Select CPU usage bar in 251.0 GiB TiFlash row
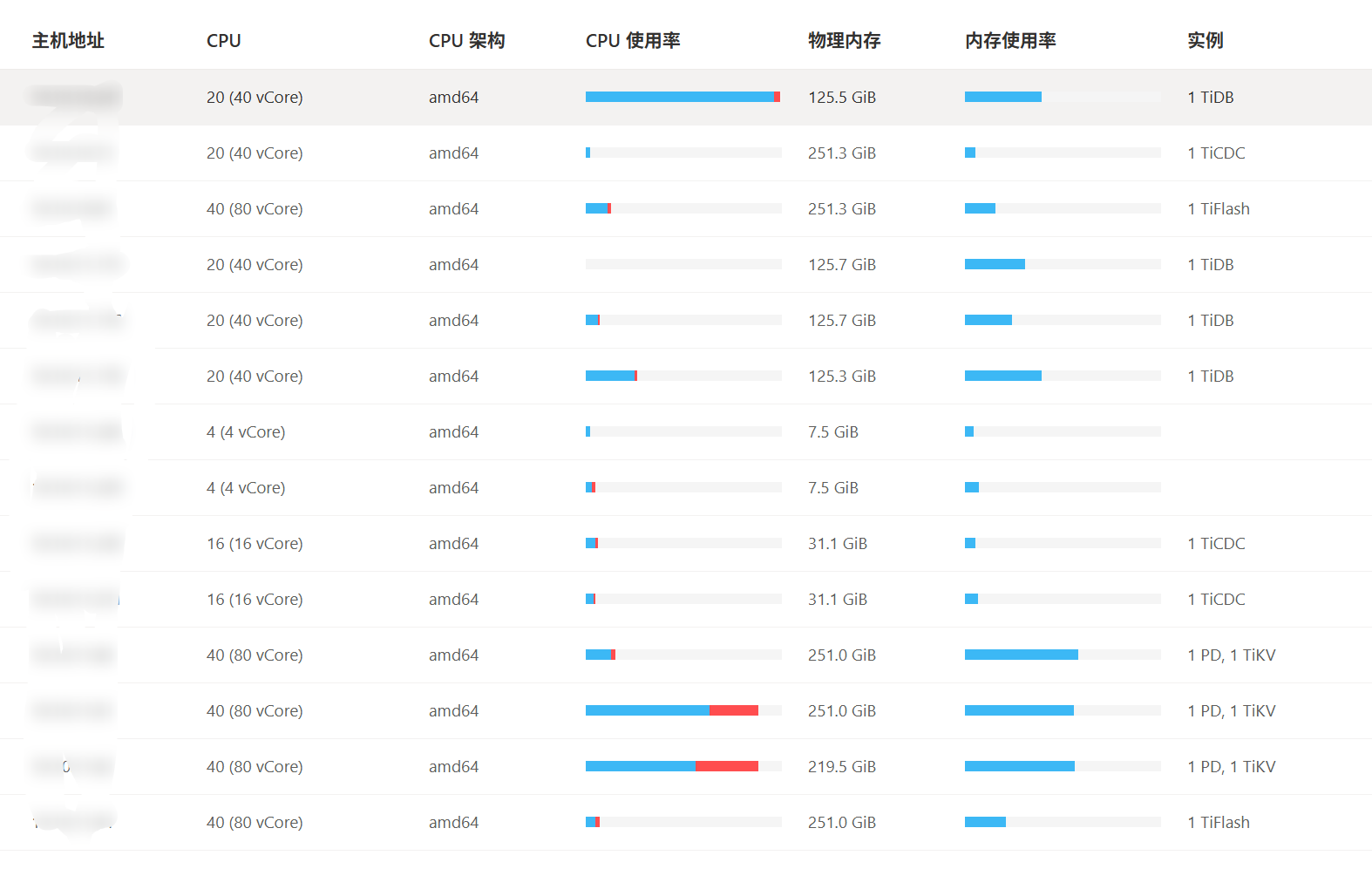Screen dimensions: 1372x896 [x=683, y=822]
